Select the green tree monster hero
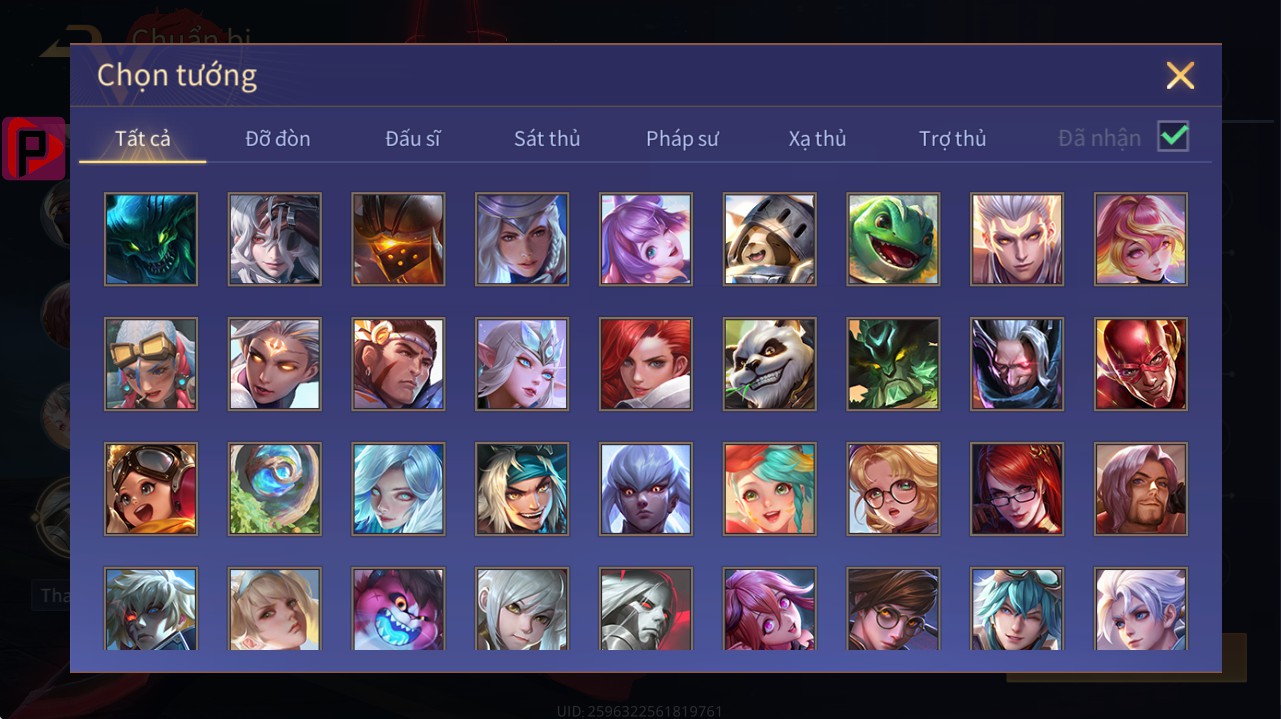Viewport: 1281px width, 719px height. click(x=893, y=364)
